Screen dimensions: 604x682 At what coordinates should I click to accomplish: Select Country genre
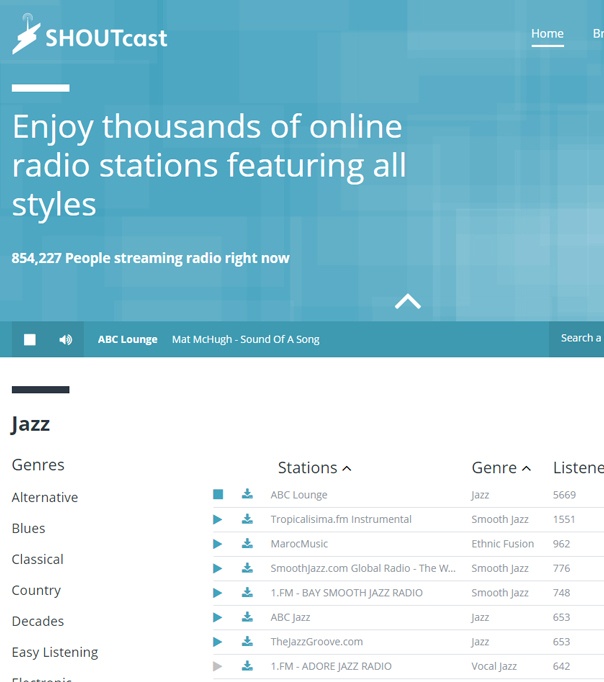tap(36, 590)
